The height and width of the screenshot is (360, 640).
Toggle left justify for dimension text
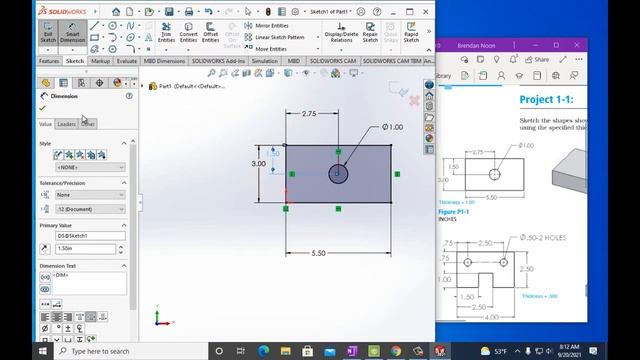45,317
